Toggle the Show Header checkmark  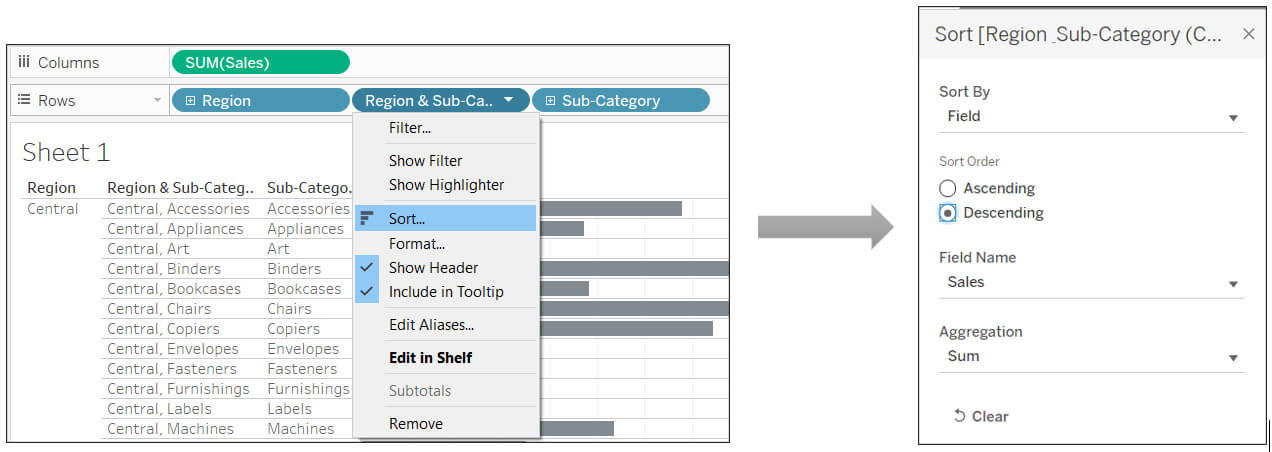pos(367,267)
